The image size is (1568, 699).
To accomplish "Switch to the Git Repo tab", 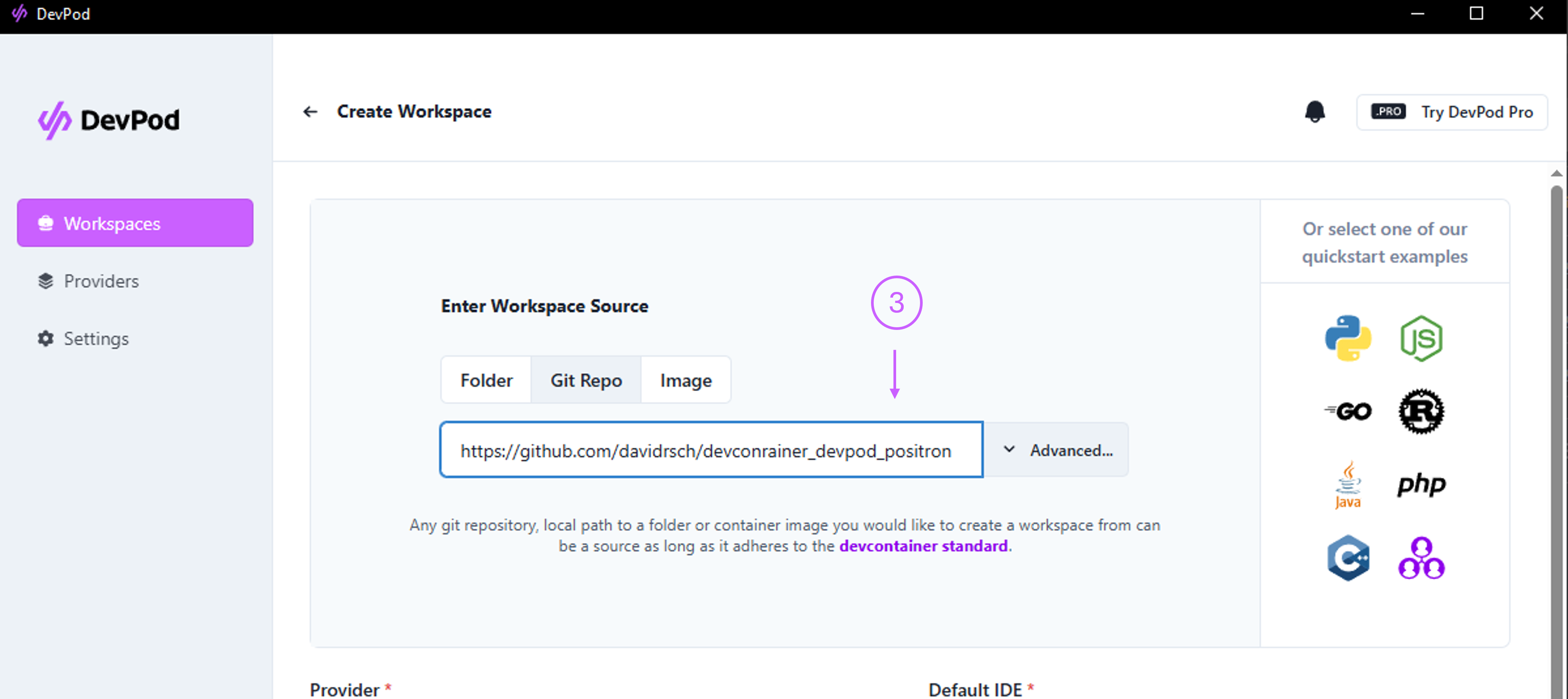I will (586, 380).
